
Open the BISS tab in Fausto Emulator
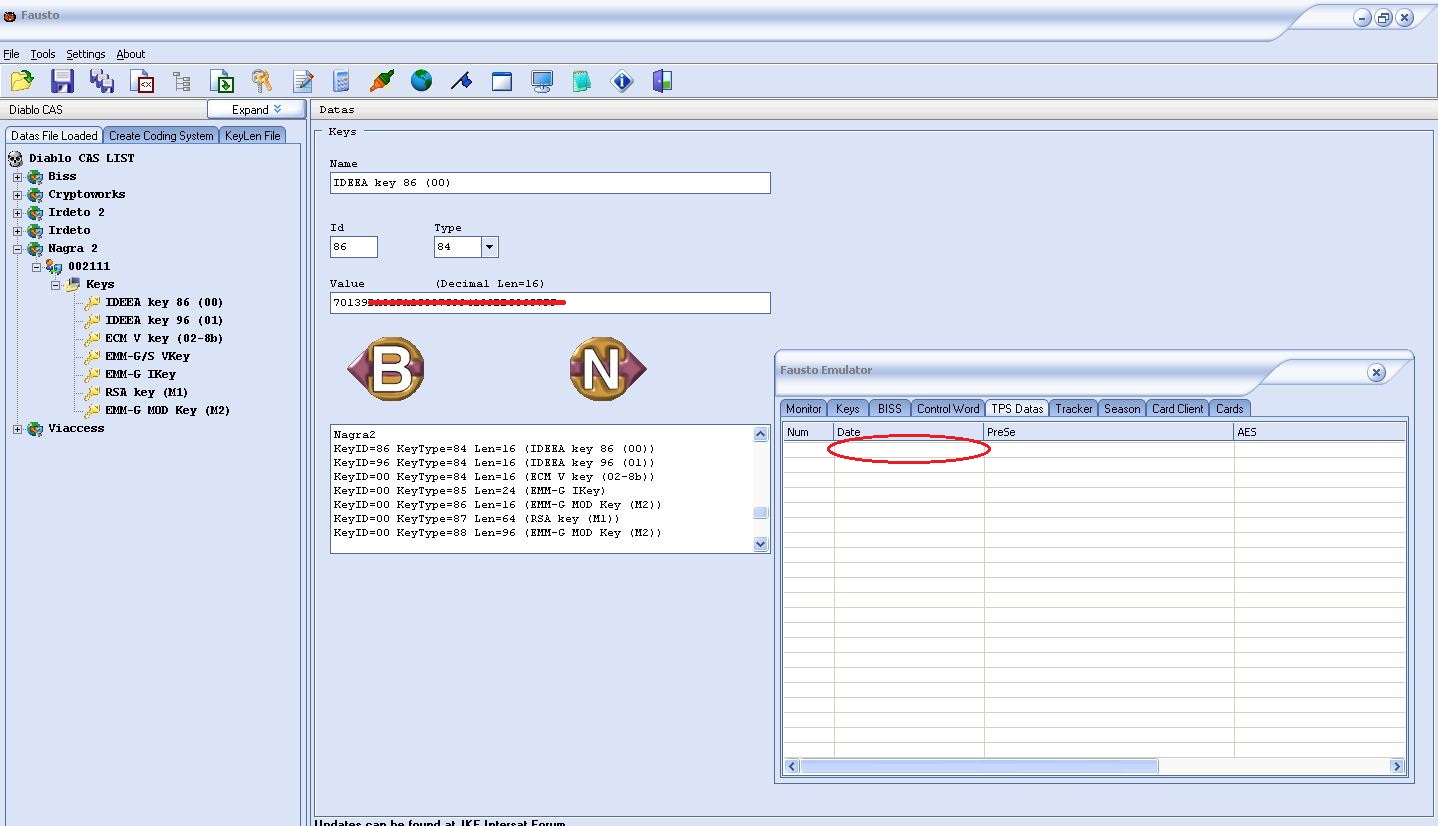889,409
